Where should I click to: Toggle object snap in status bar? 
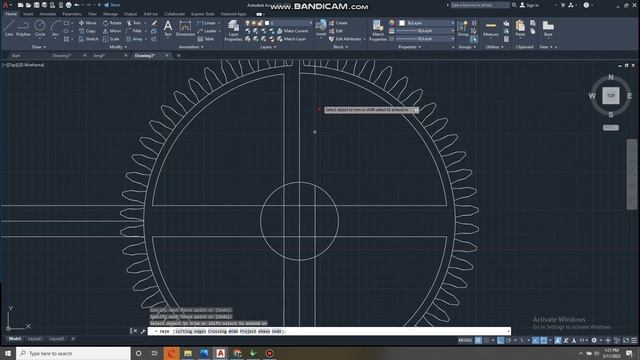click(544, 340)
